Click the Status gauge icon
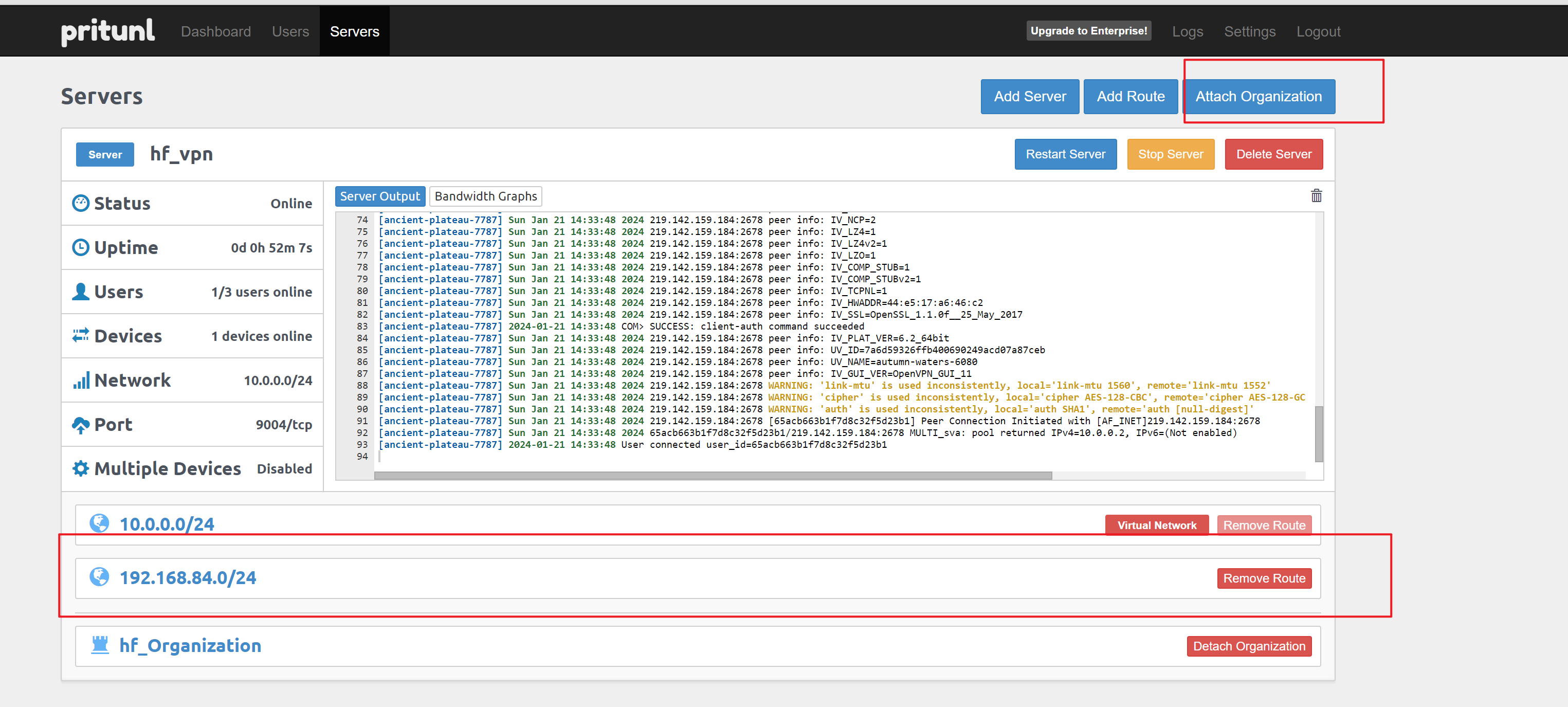Viewport: 1568px width, 707px height. [80, 204]
